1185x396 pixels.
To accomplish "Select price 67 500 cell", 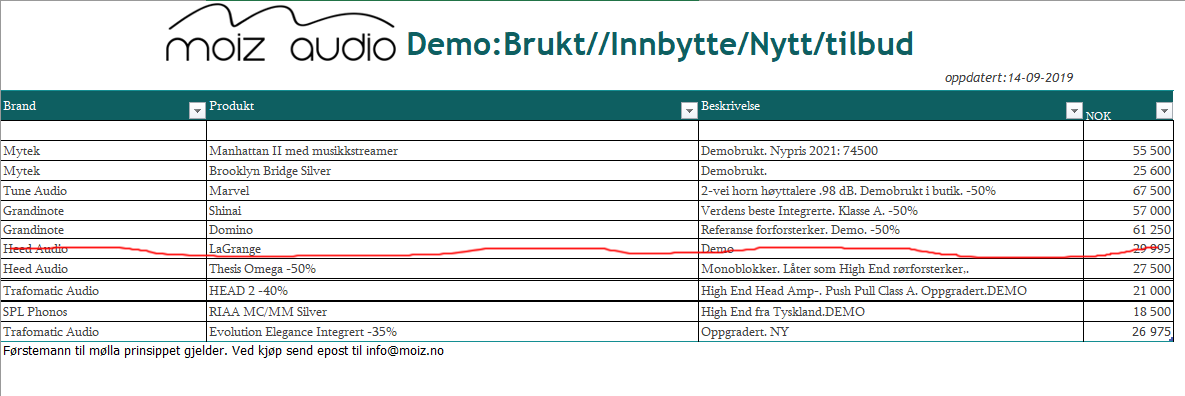I will (1128, 190).
